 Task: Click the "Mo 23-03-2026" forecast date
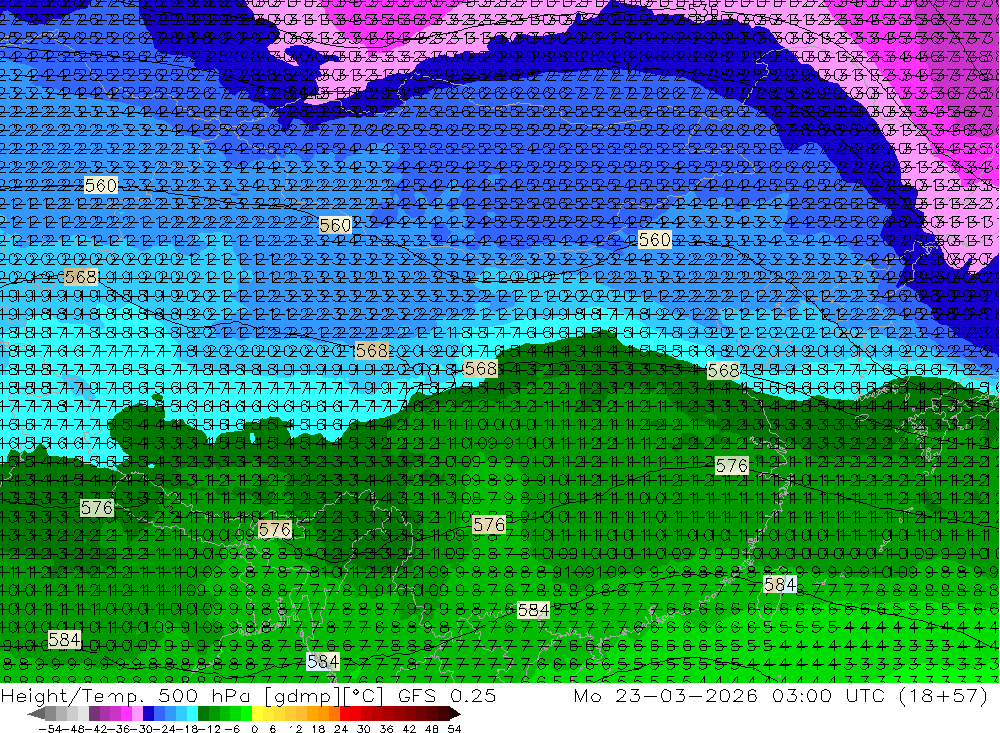tap(665, 695)
